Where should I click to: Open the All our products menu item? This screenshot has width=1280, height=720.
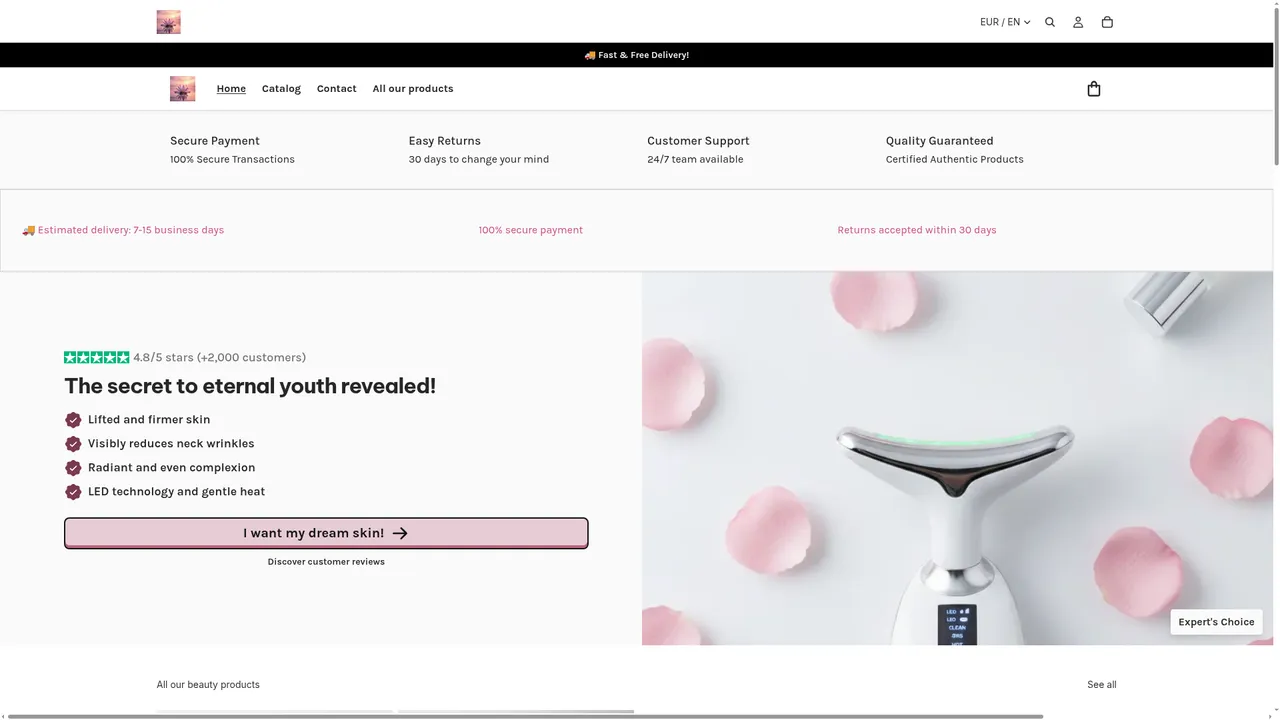[x=413, y=89]
